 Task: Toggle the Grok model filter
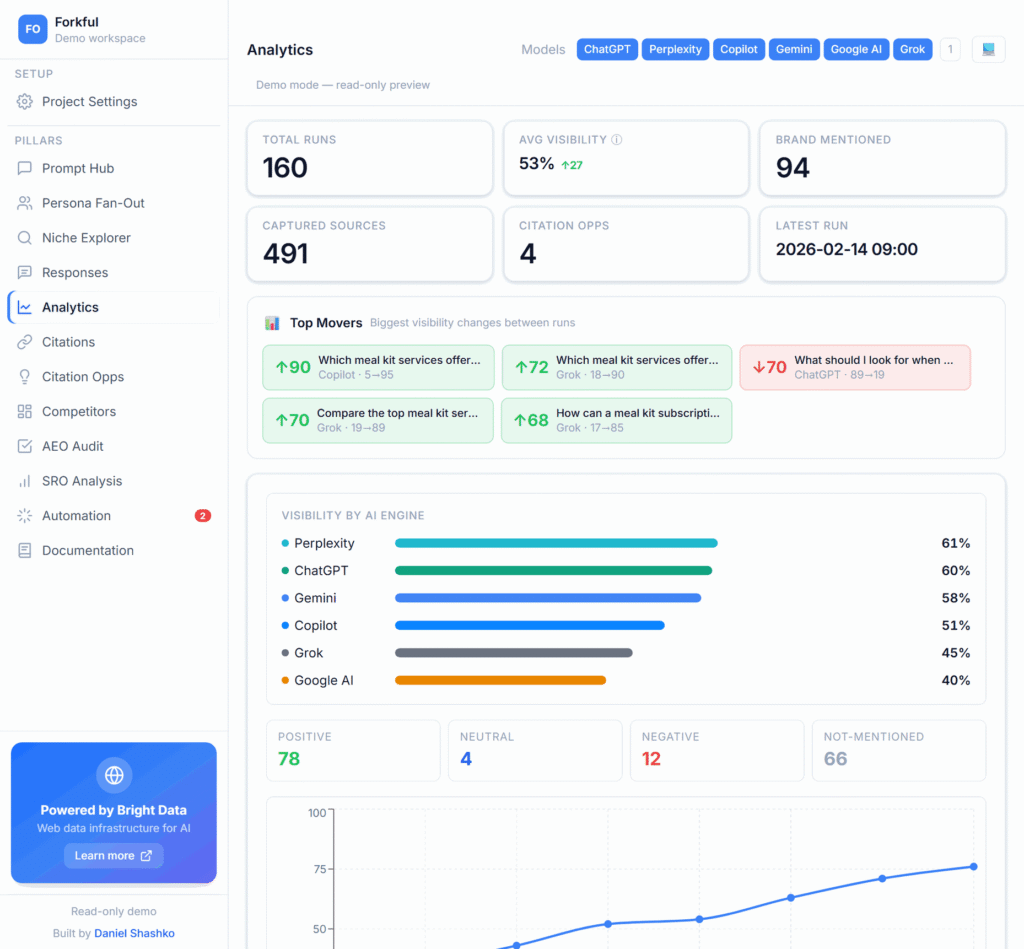pos(912,49)
